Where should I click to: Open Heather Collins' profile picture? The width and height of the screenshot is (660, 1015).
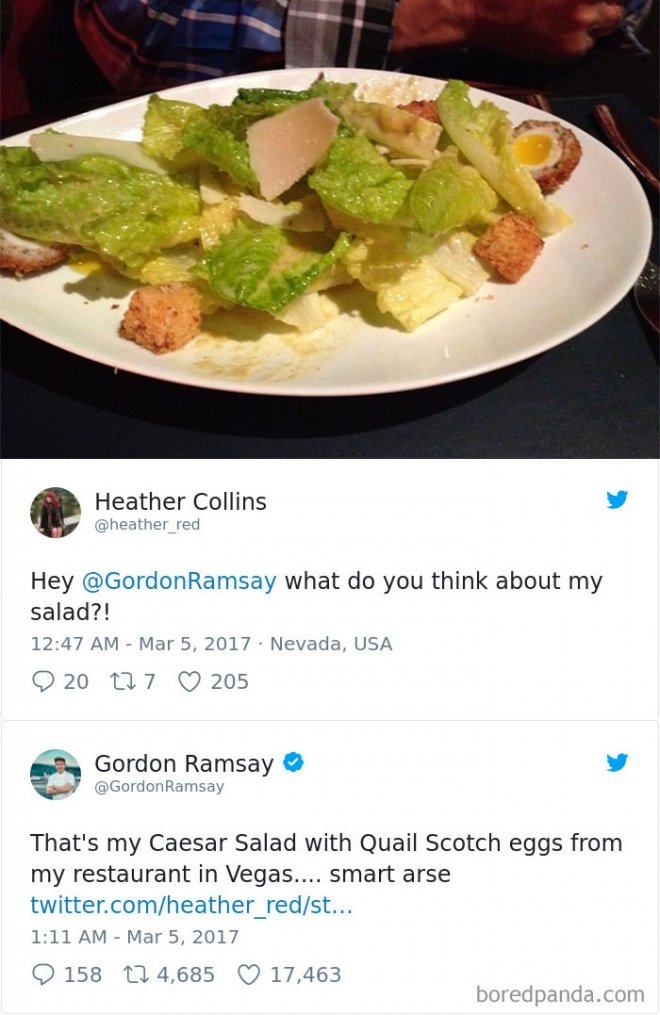coord(56,513)
